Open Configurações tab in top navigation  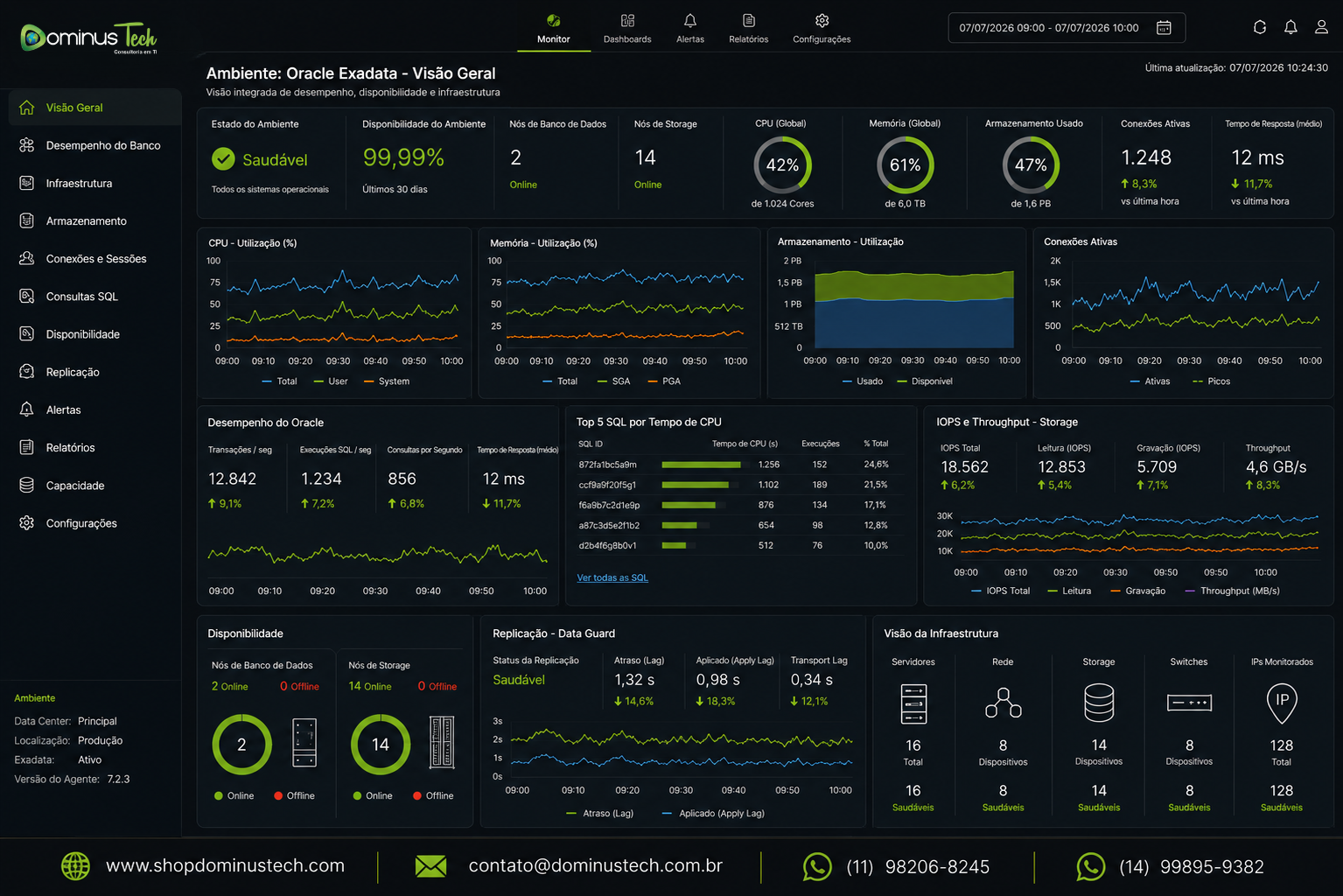pyautogui.click(x=822, y=29)
